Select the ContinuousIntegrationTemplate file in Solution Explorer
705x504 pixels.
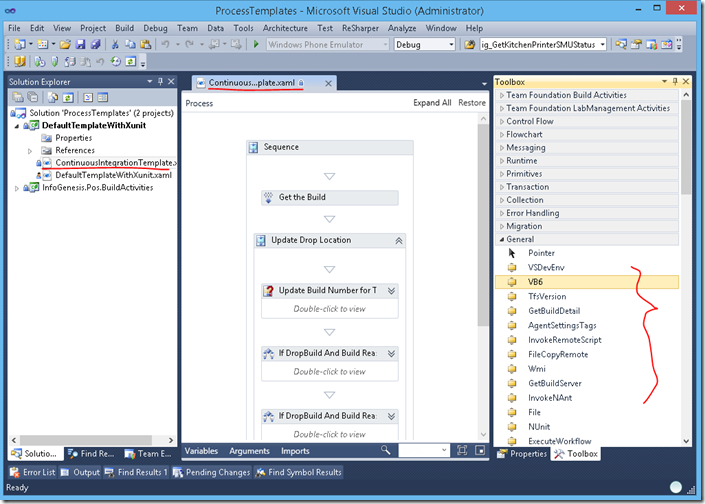coord(116,163)
